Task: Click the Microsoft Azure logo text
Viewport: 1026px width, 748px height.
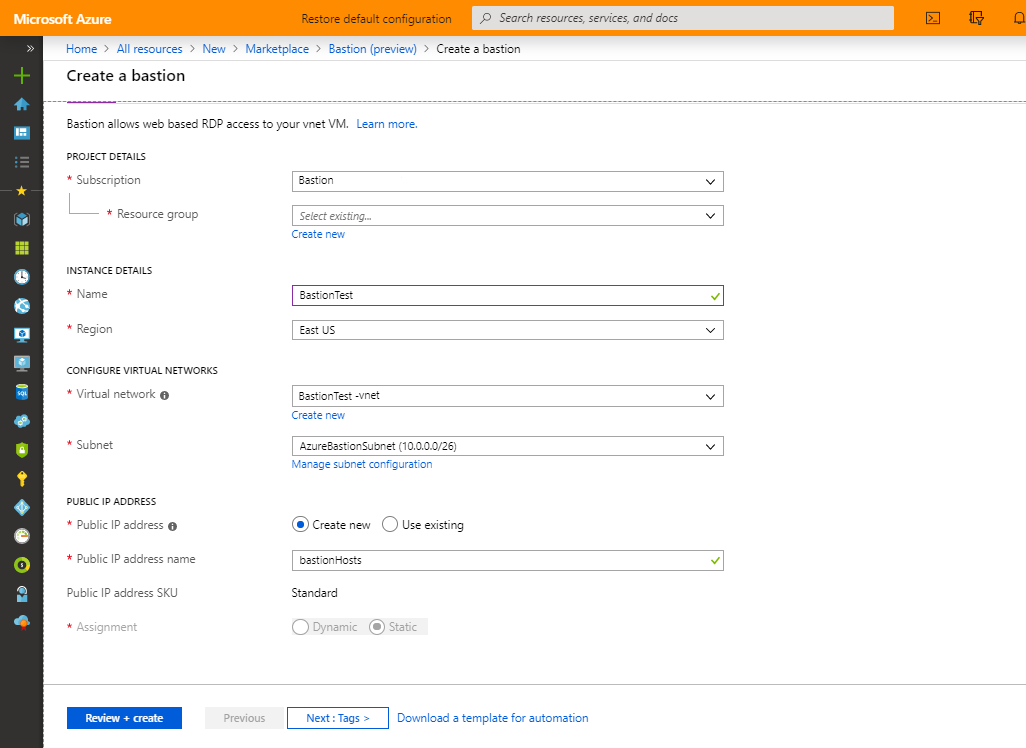Action: click(x=62, y=19)
